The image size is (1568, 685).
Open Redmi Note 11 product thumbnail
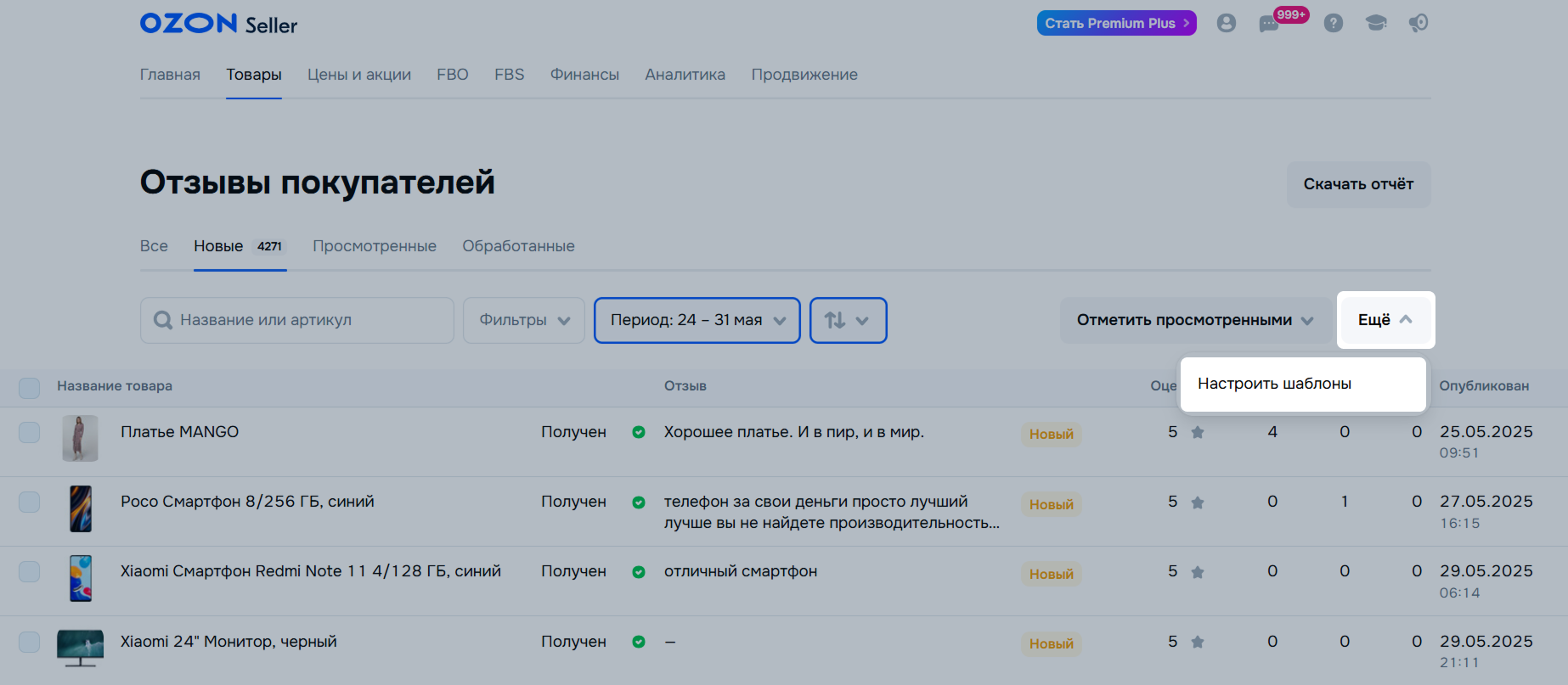pos(81,578)
